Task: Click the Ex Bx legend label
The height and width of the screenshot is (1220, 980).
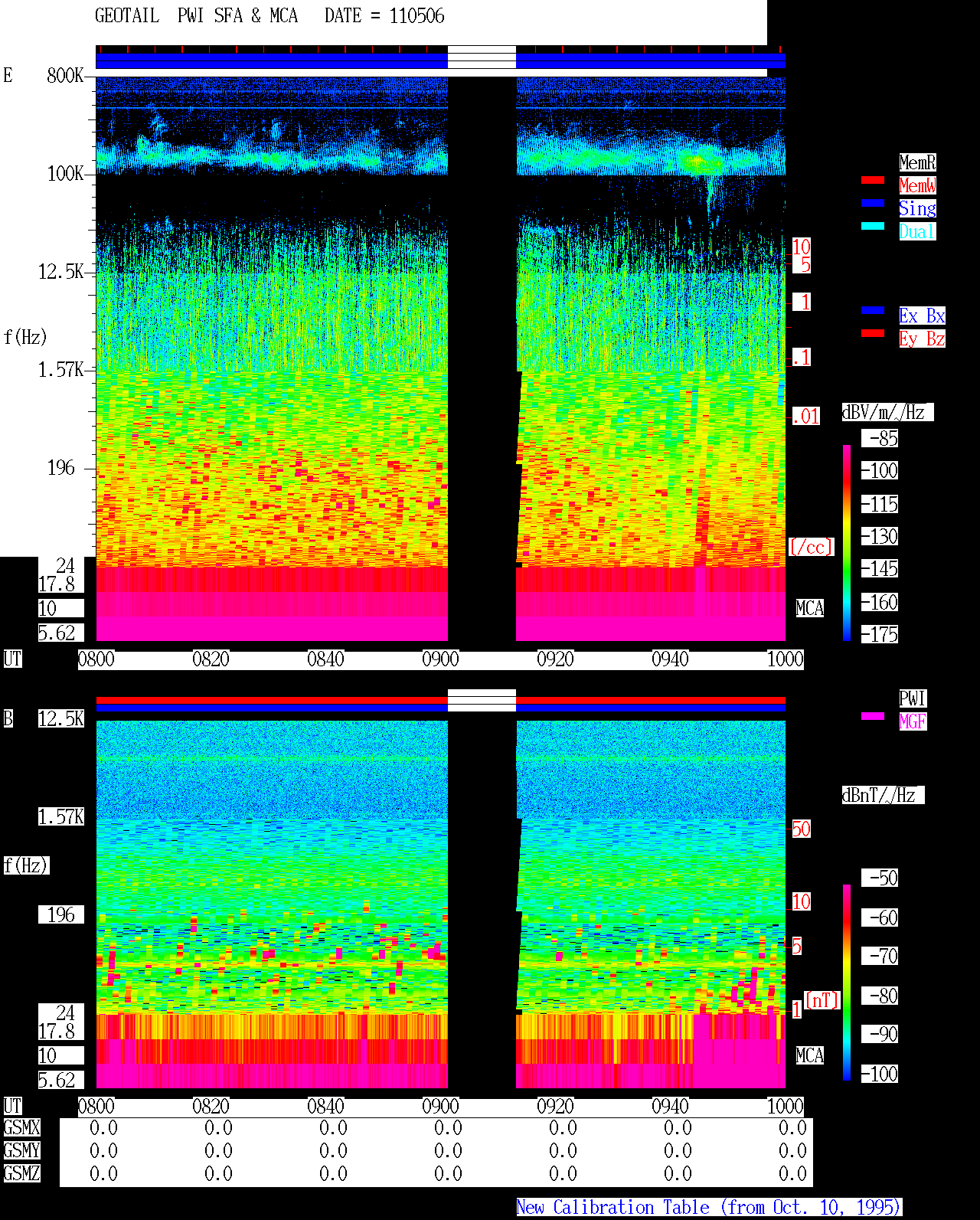Action: [922, 316]
